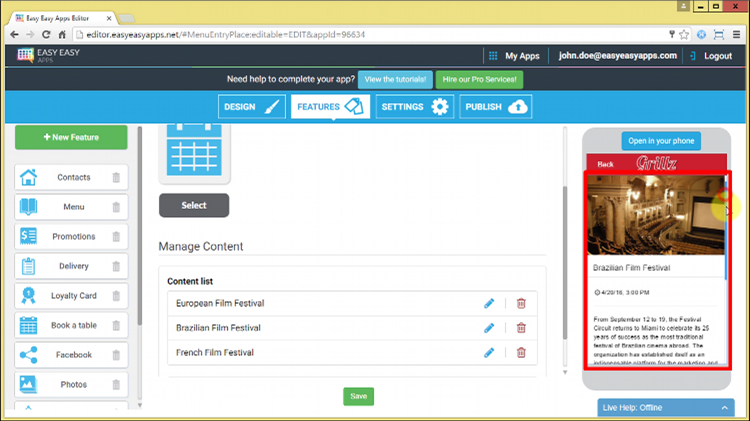Delete the Contacts feature with trash icon
The image size is (750, 421).
(116, 177)
